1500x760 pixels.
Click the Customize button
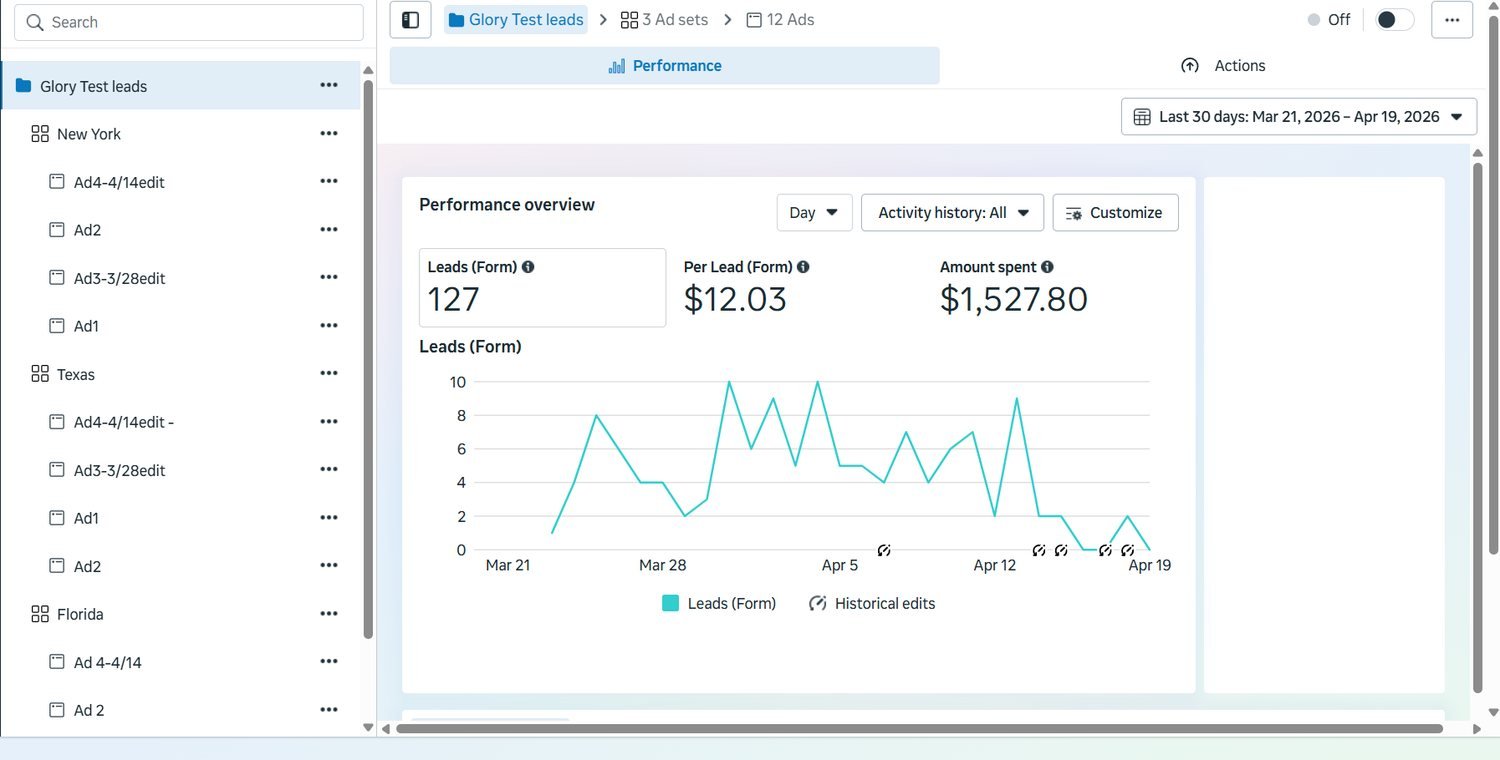point(1115,212)
